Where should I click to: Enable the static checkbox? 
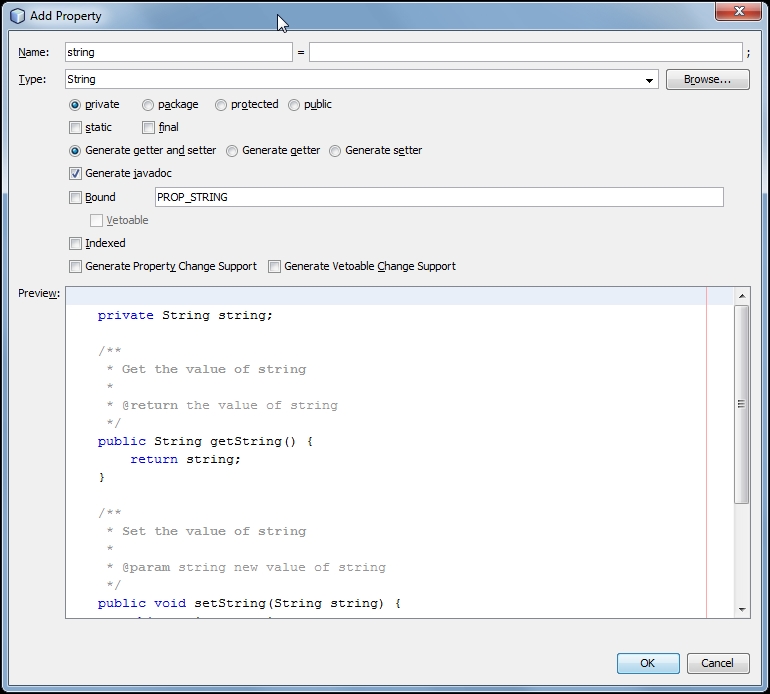[x=75, y=128]
